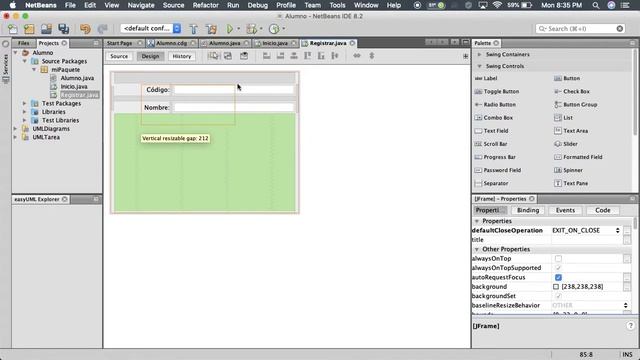
Task: Collapse the Other Properties section
Action: point(477,249)
